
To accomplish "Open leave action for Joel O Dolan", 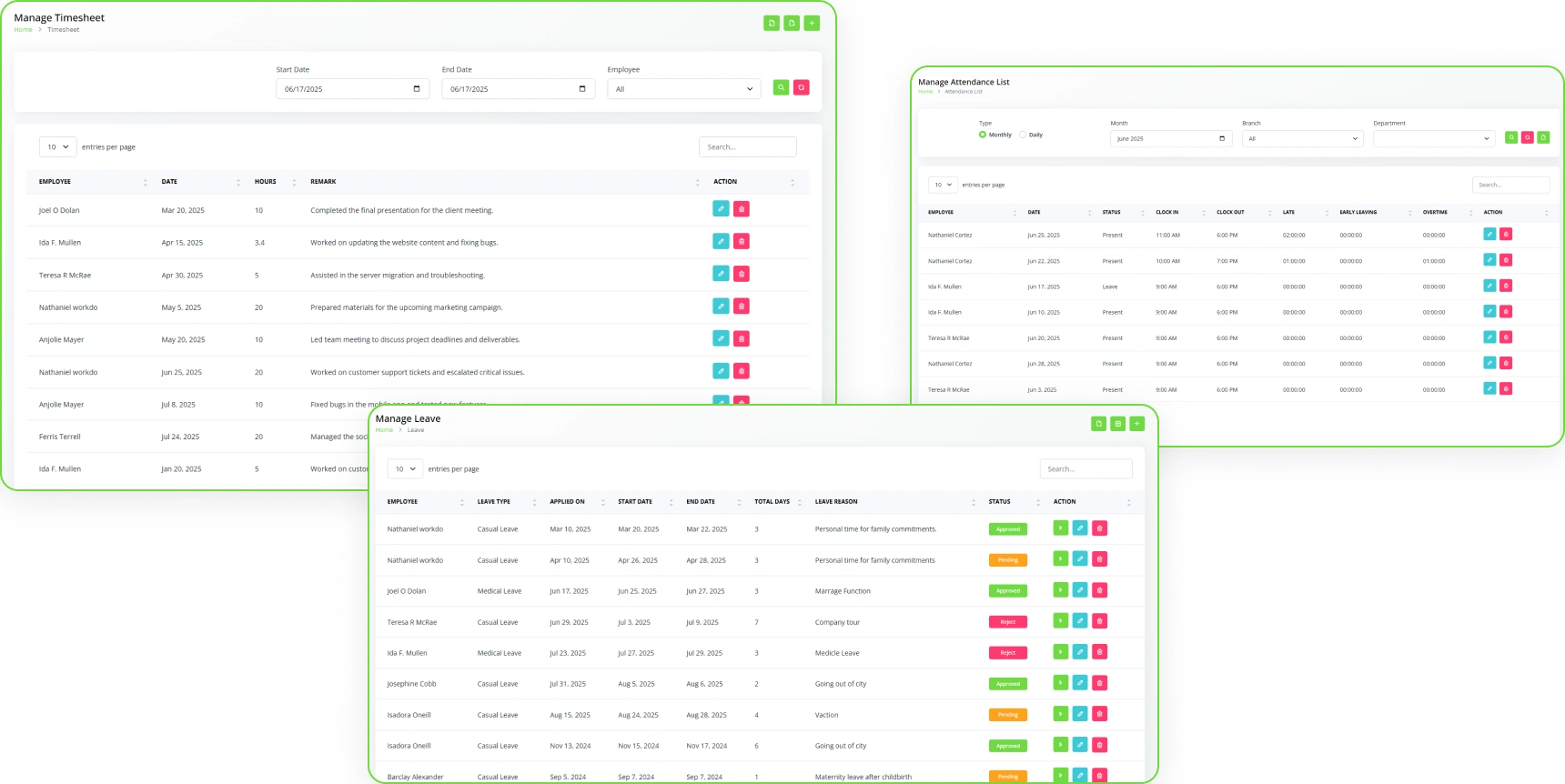I will [x=1061, y=590].
